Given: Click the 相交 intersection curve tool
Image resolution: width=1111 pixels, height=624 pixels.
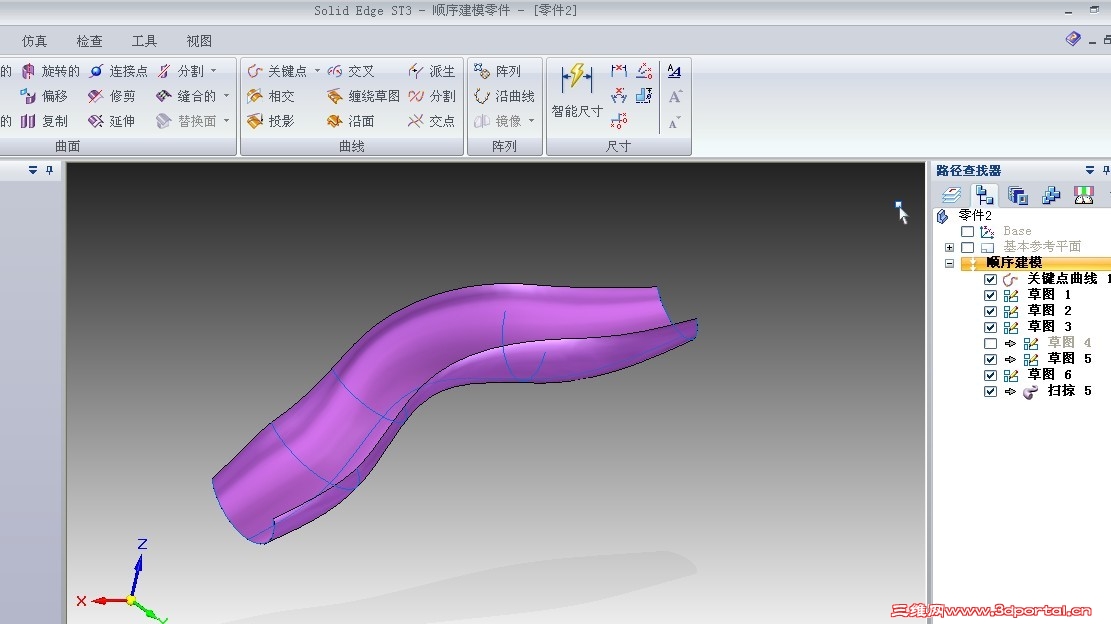Looking at the screenshot, I should pyautogui.click(x=271, y=96).
